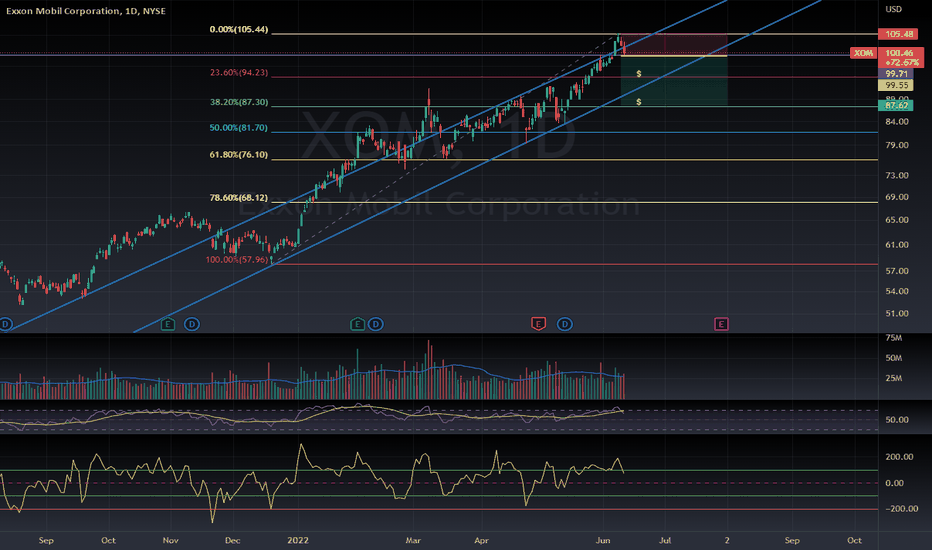Select the short position green profit zone
The image size is (932, 550).
coord(674,81)
